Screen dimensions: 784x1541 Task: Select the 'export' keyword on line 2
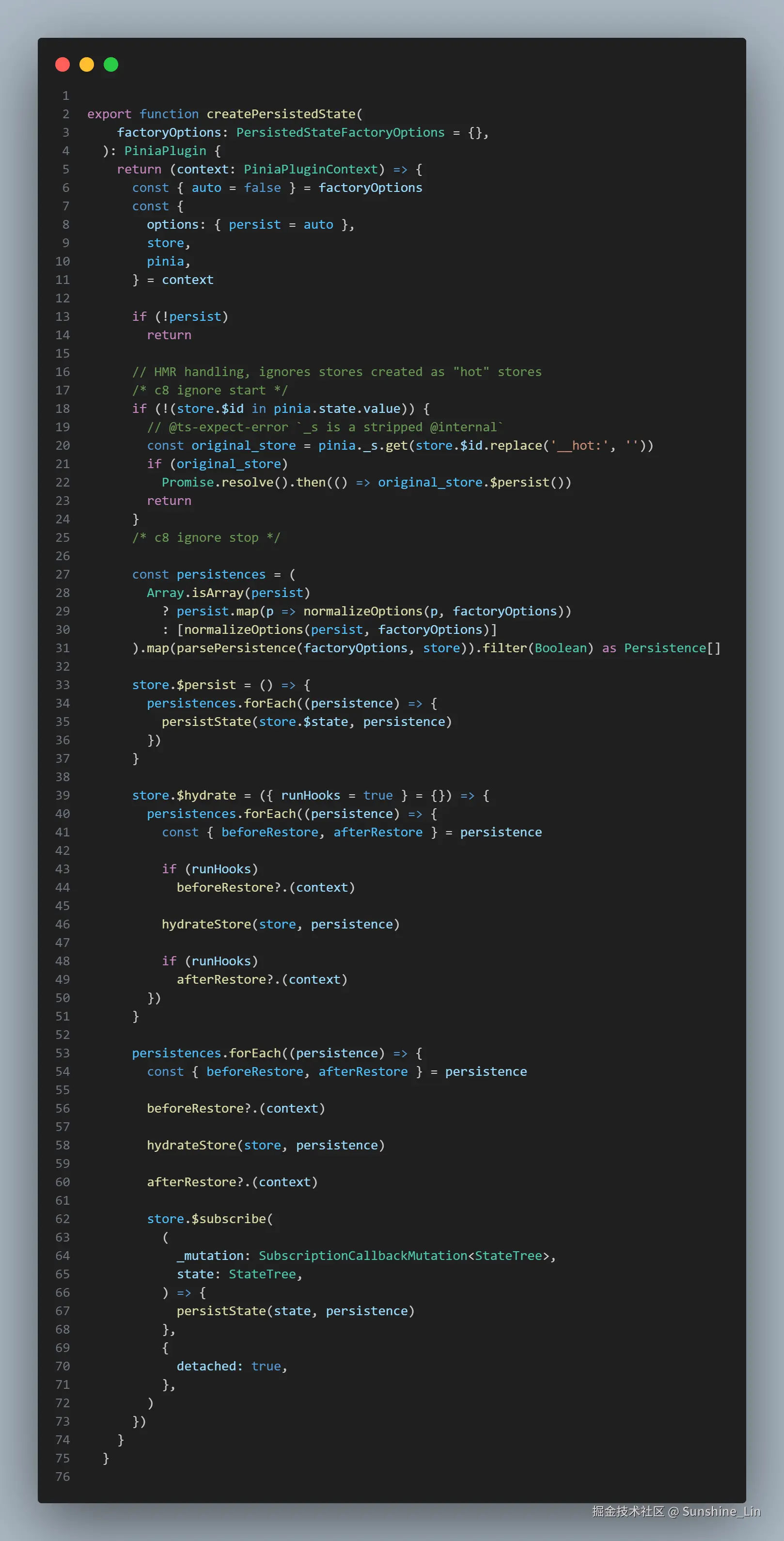pos(110,114)
